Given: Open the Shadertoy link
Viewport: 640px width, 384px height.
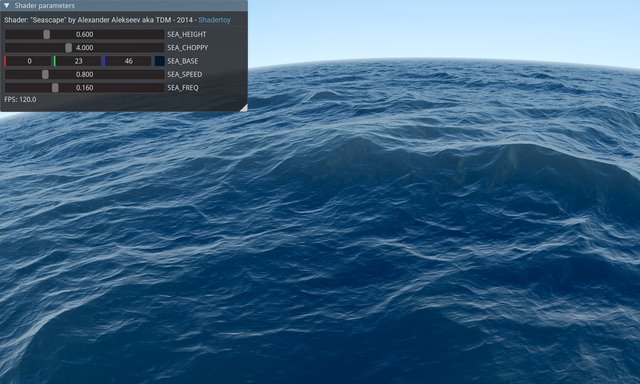Looking at the screenshot, I should coord(214,20).
